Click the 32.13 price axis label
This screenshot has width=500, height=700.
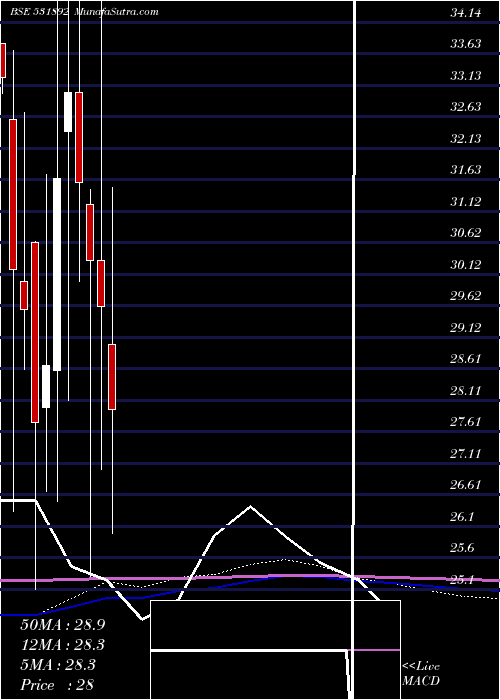(x=466, y=139)
